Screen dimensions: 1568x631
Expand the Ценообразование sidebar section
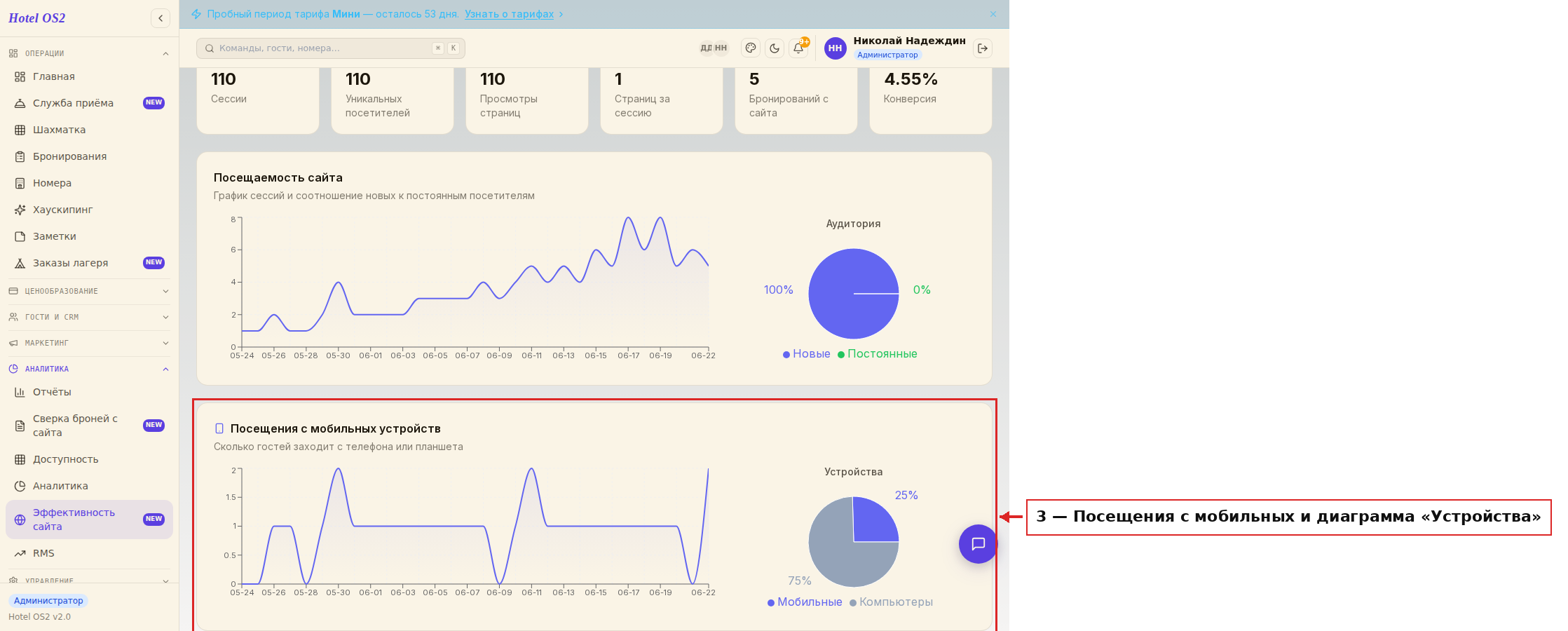click(89, 291)
